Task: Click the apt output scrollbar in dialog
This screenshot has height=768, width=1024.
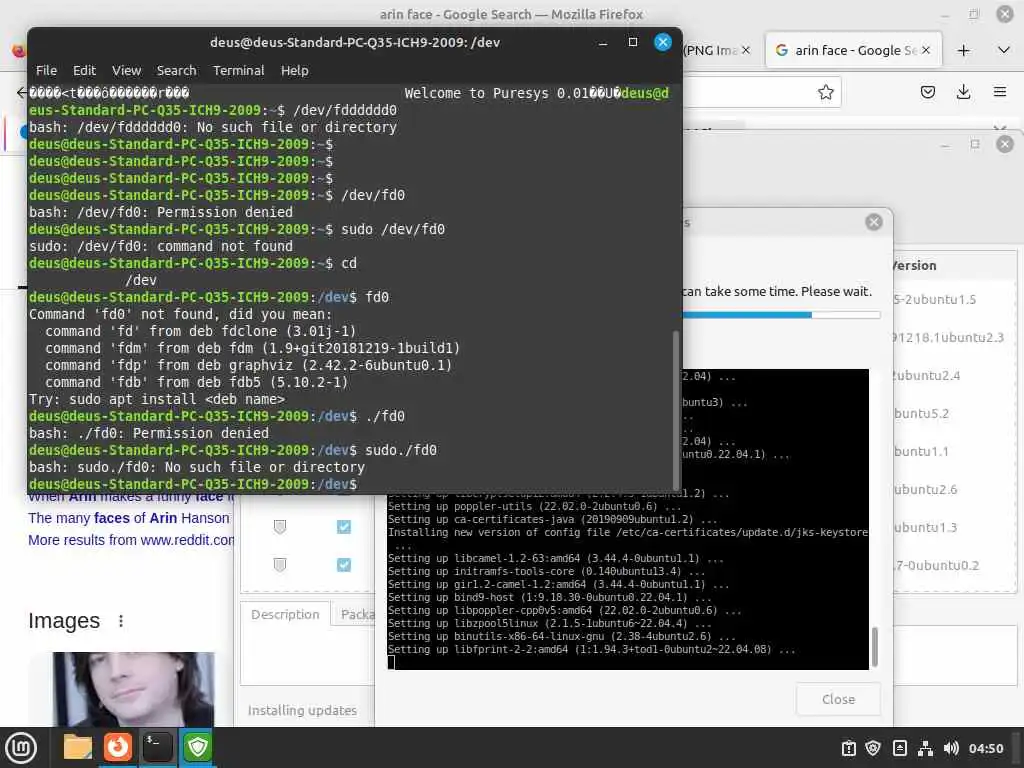Action: click(874, 646)
